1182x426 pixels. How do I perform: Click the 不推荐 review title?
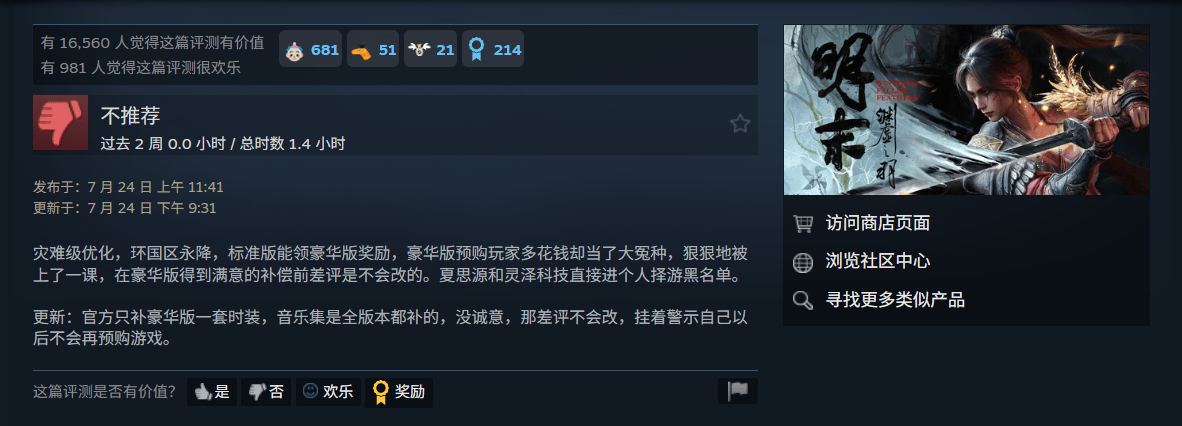click(130, 116)
